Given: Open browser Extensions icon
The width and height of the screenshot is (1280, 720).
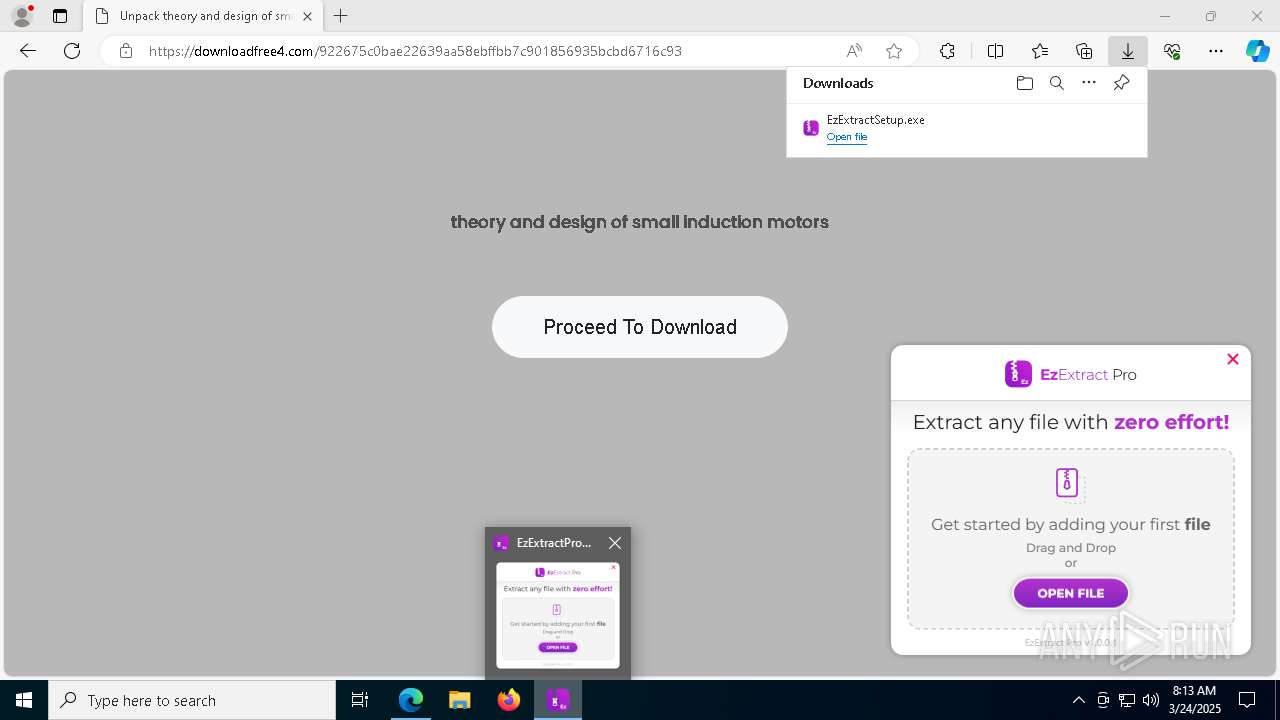Looking at the screenshot, I should (947, 51).
